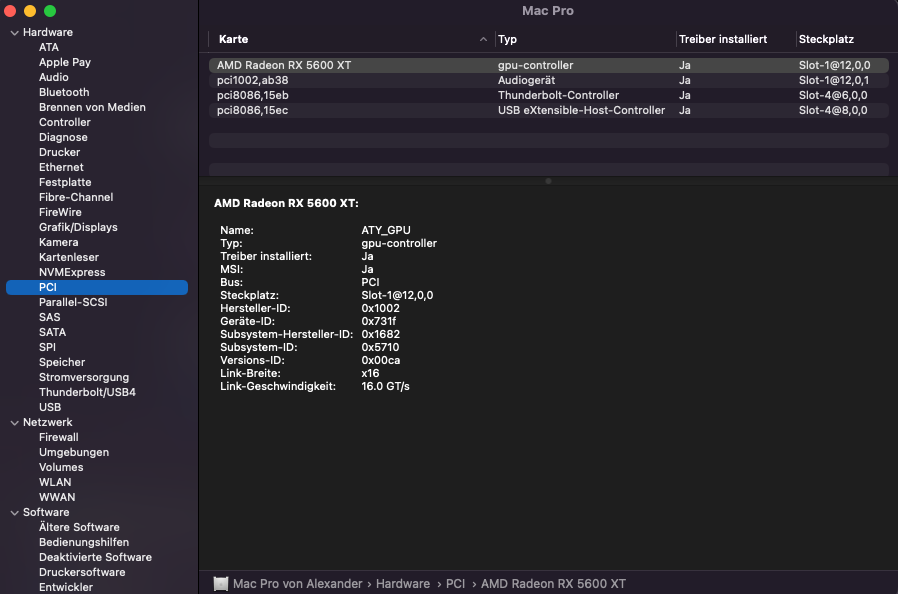Click the sort arrow in Karte column header

(484, 40)
